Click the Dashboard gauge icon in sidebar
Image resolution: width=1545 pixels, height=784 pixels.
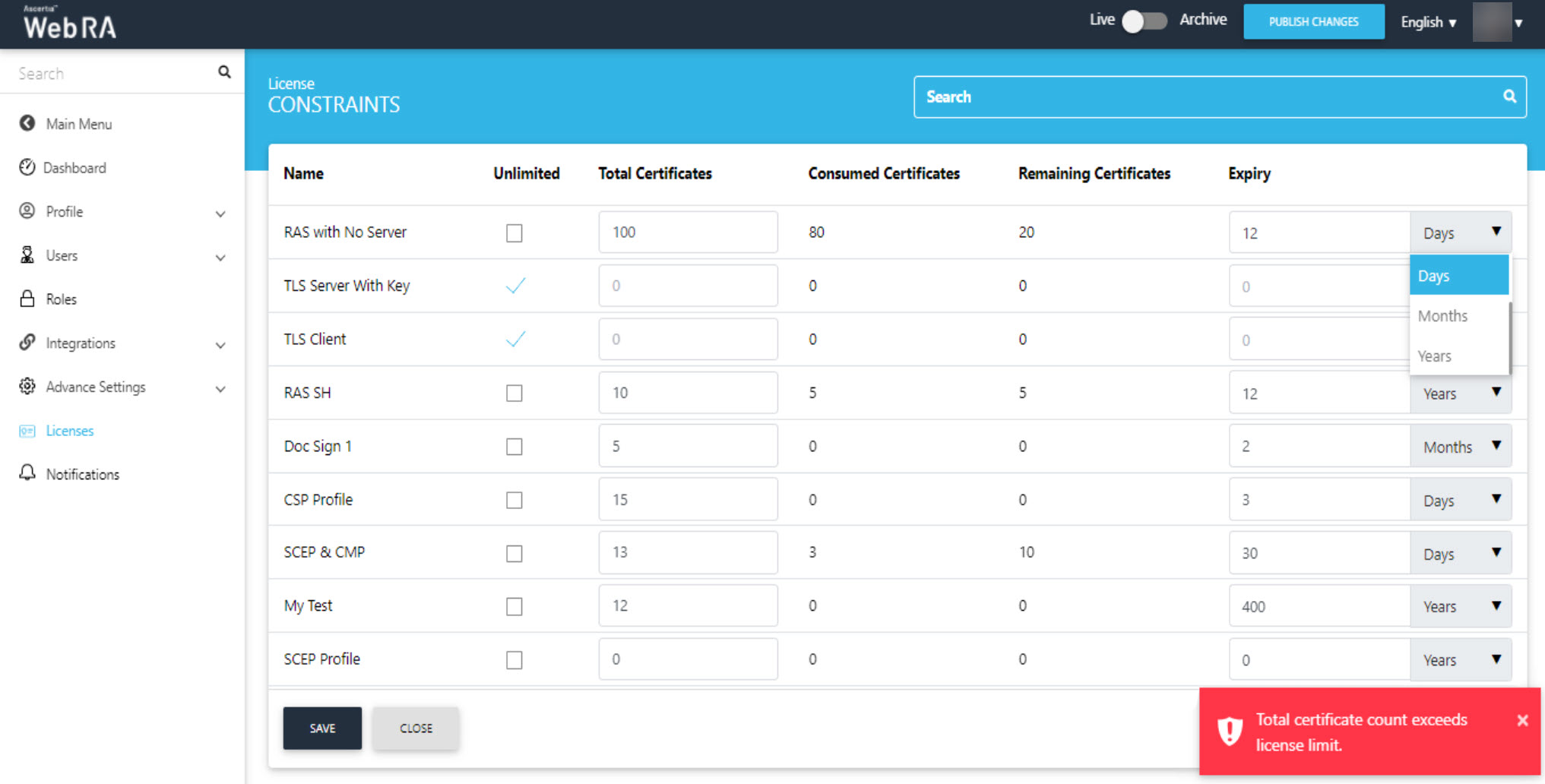pyautogui.click(x=27, y=167)
